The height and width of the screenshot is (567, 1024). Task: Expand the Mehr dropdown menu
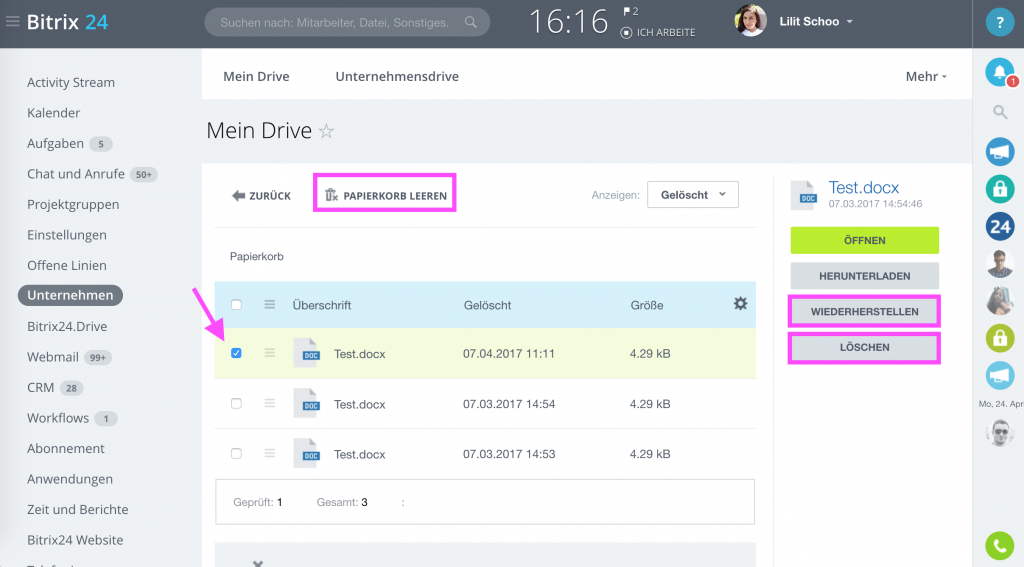(925, 76)
